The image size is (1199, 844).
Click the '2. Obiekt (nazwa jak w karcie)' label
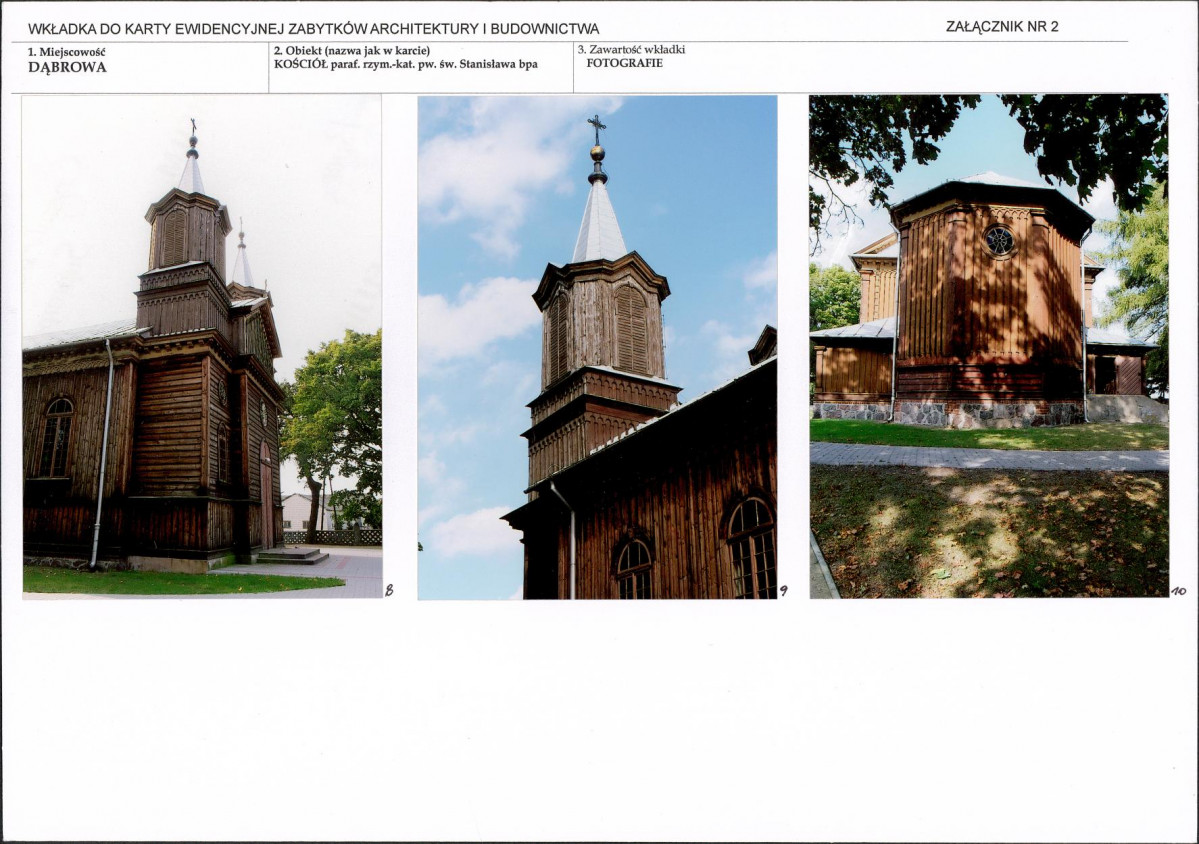pyautogui.click(x=352, y=51)
